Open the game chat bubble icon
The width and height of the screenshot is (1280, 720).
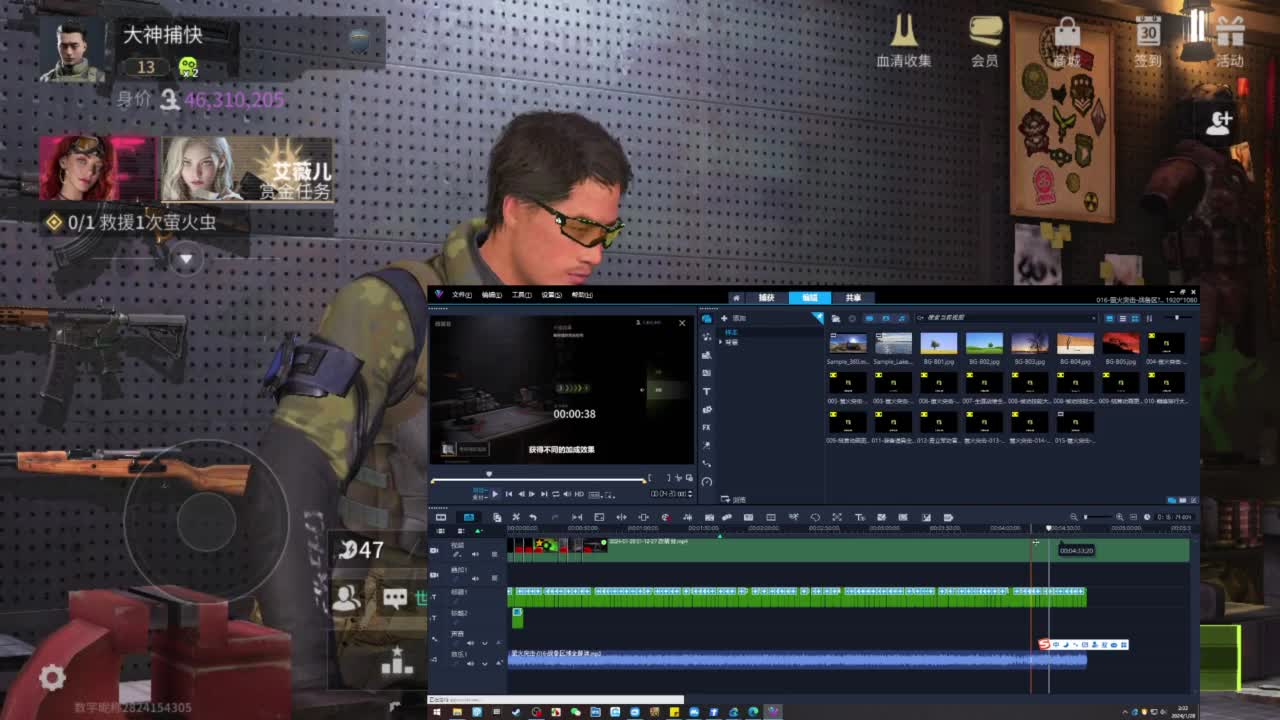[x=395, y=598]
